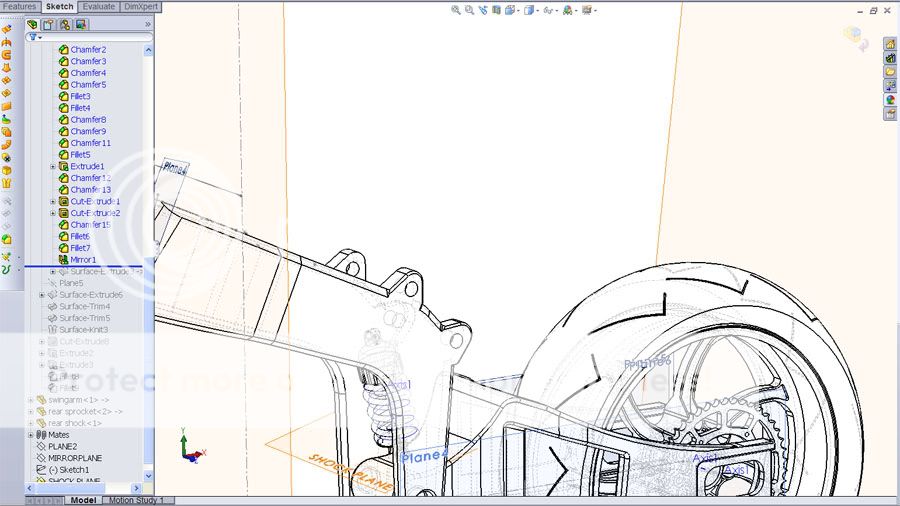Screen dimensions: 900x506
Task: Select Chamfer5 in the feature tree
Action: [88, 84]
